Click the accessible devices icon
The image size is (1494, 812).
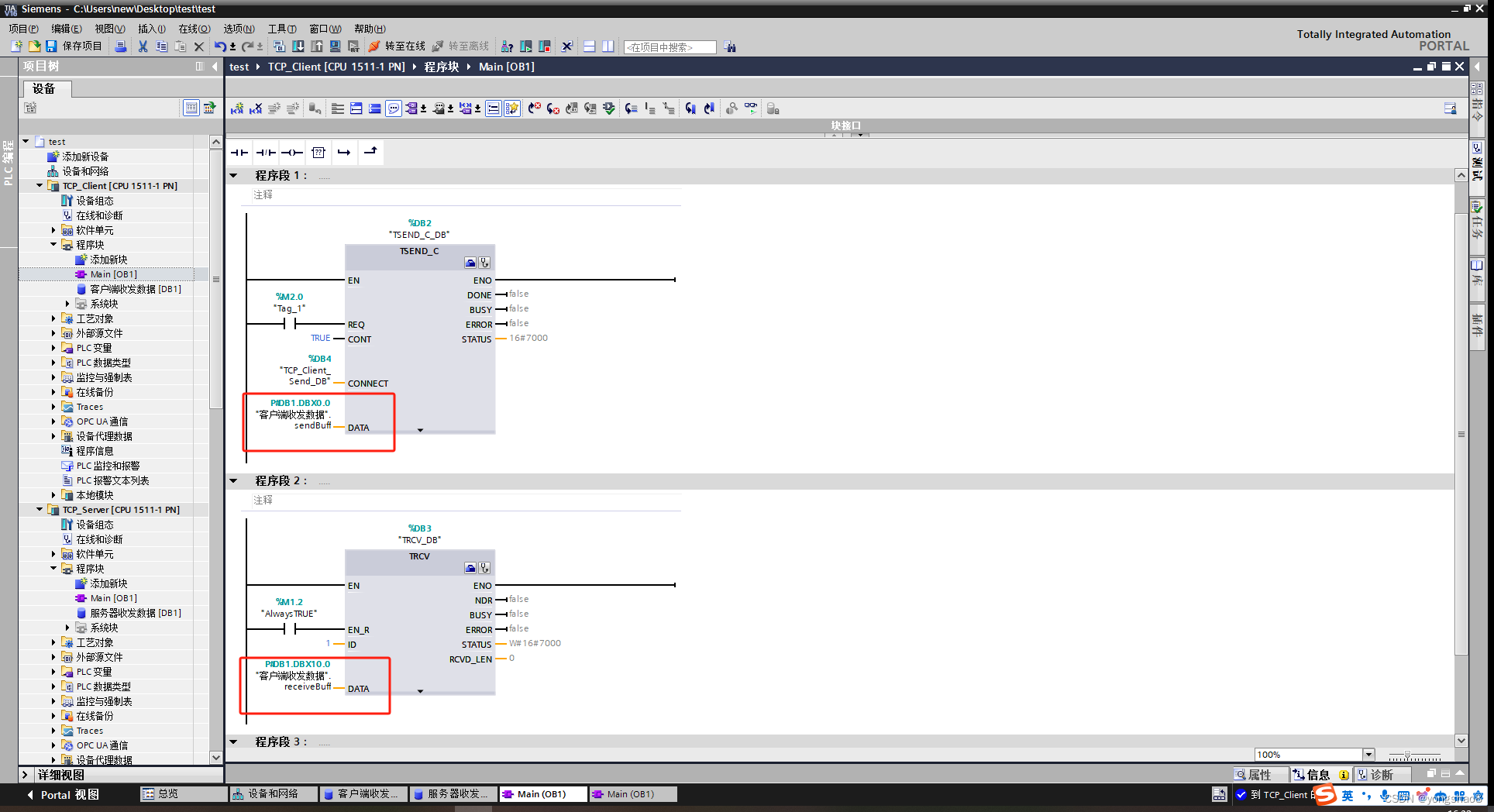[x=508, y=46]
